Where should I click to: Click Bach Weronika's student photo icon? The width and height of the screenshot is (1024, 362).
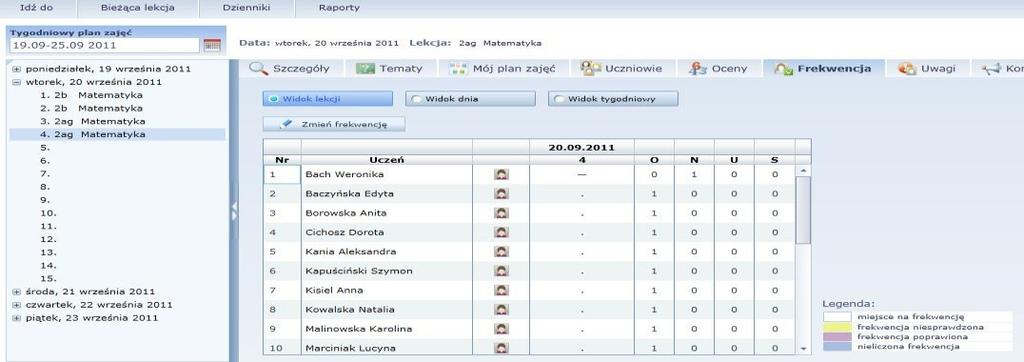pyautogui.click(x=501, y=174)
